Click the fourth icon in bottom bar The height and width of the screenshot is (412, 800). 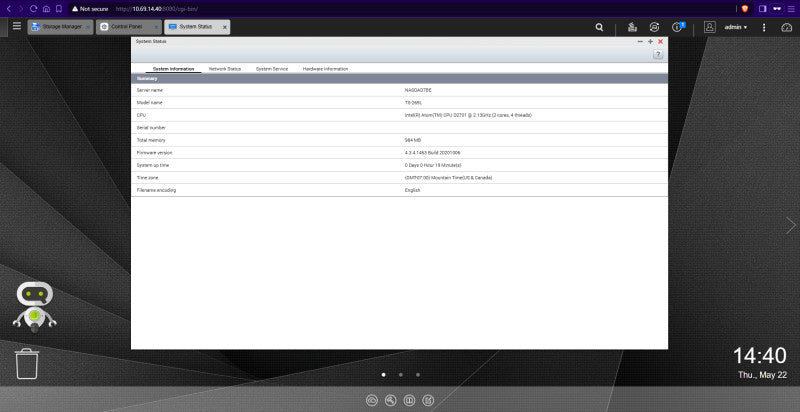click(428, 400)
